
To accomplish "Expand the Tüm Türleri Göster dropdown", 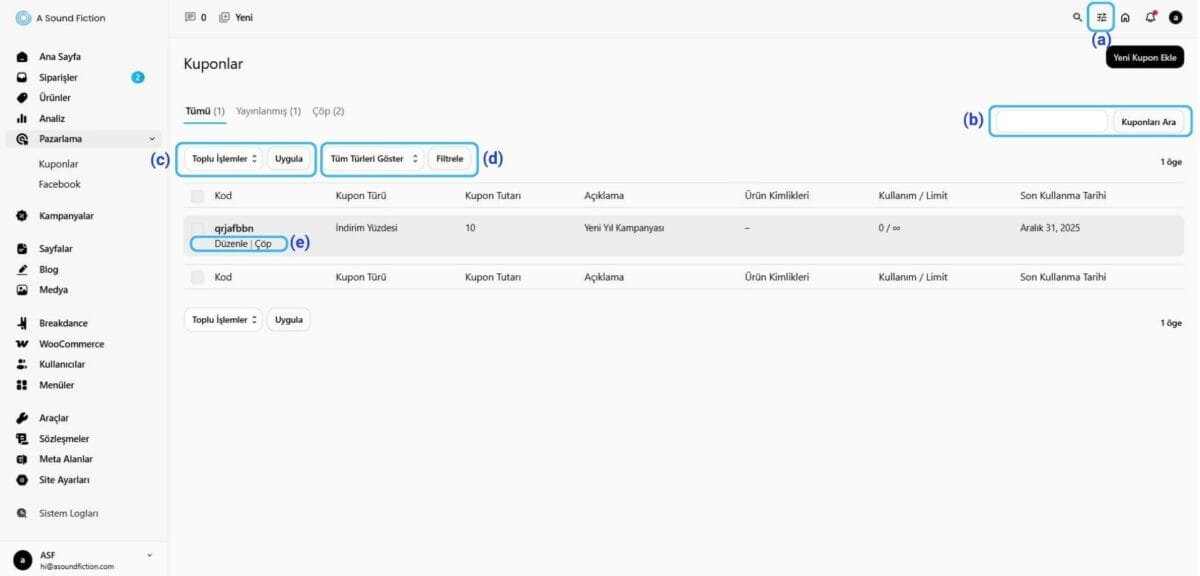I will [x=374, y=159].
